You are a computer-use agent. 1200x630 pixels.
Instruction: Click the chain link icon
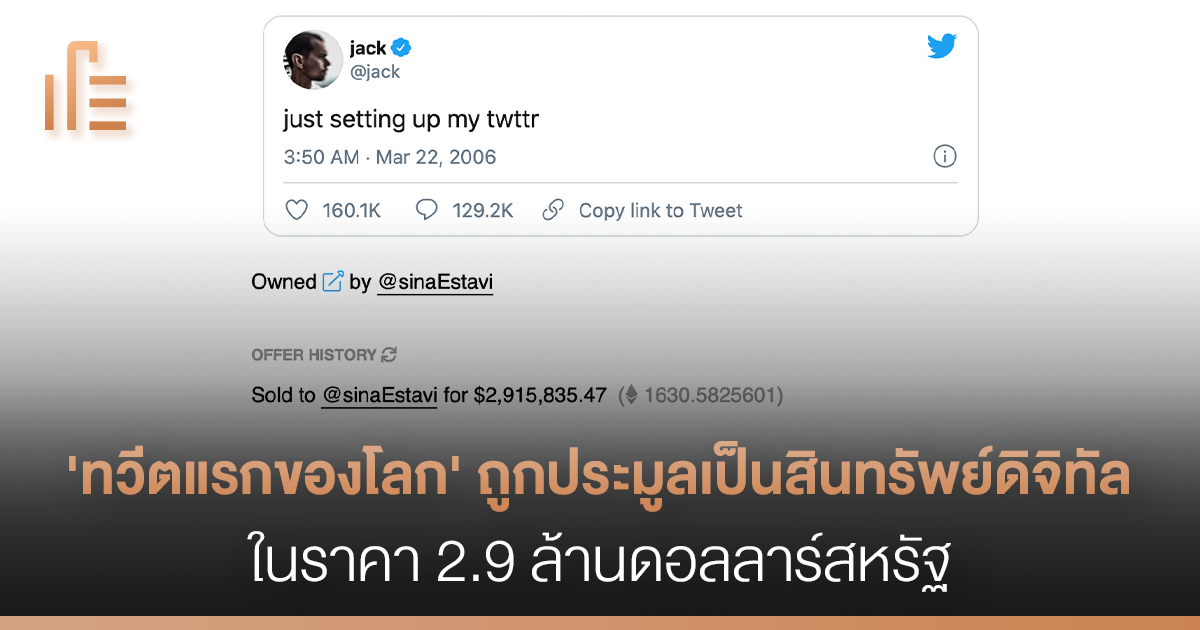click(x=553, y=210)
